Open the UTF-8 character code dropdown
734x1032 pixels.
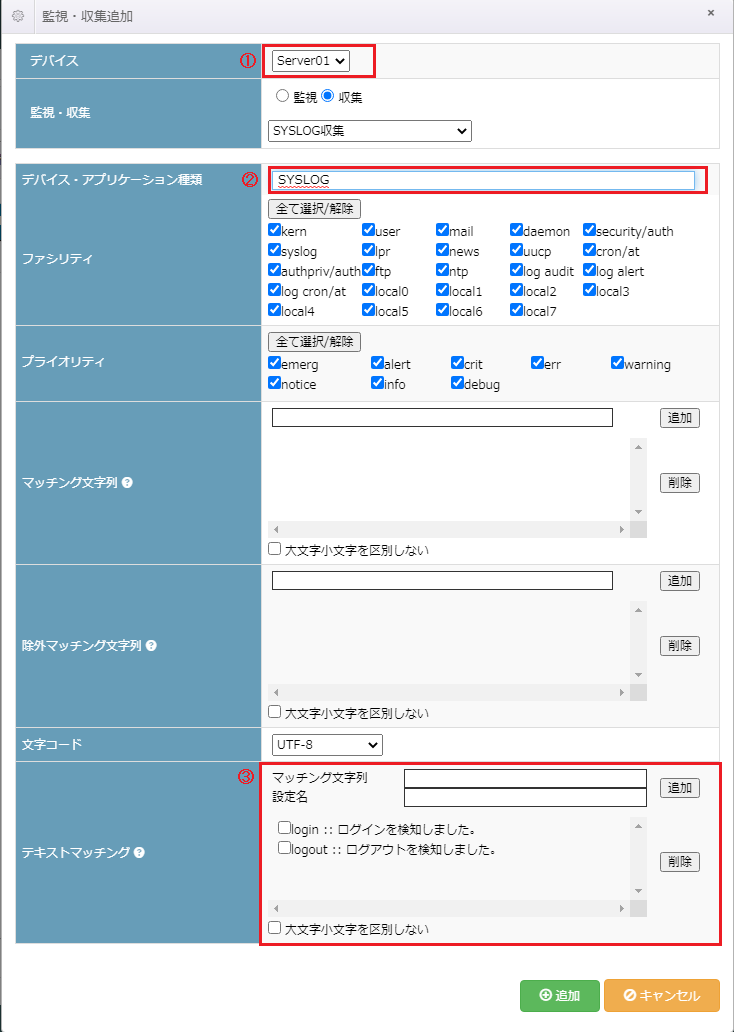pos(327,745)
